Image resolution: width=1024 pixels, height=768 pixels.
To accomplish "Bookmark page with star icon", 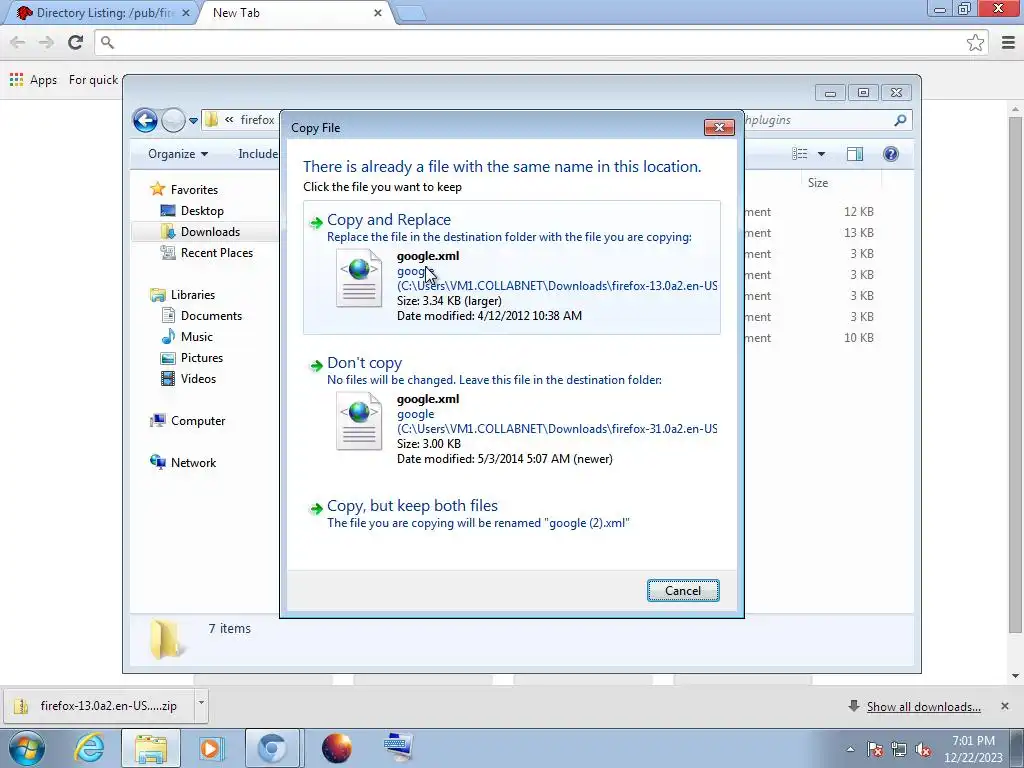I will pos(975,42).
